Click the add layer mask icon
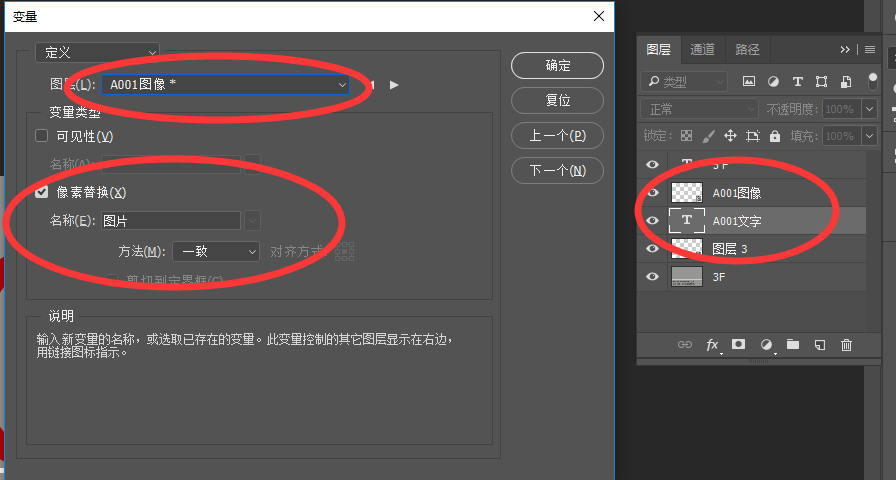Image resolution: width=896 pixels, height=480 pixels. [739, 344]
